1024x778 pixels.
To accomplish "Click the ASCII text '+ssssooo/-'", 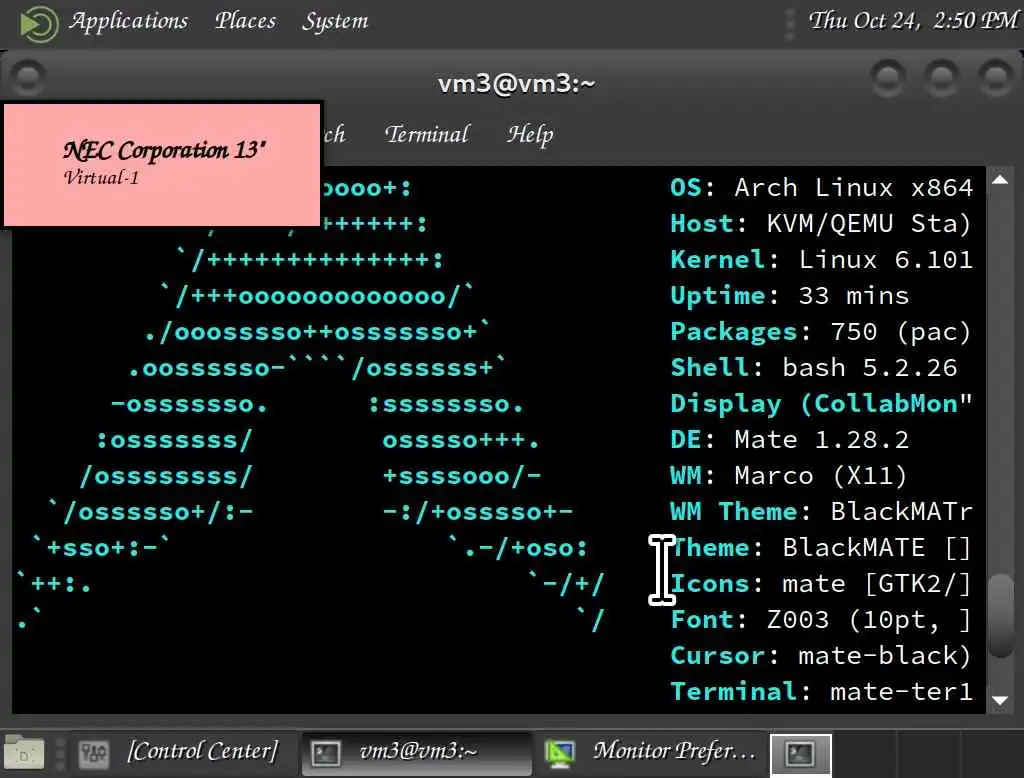I will (x=462, y=476).
